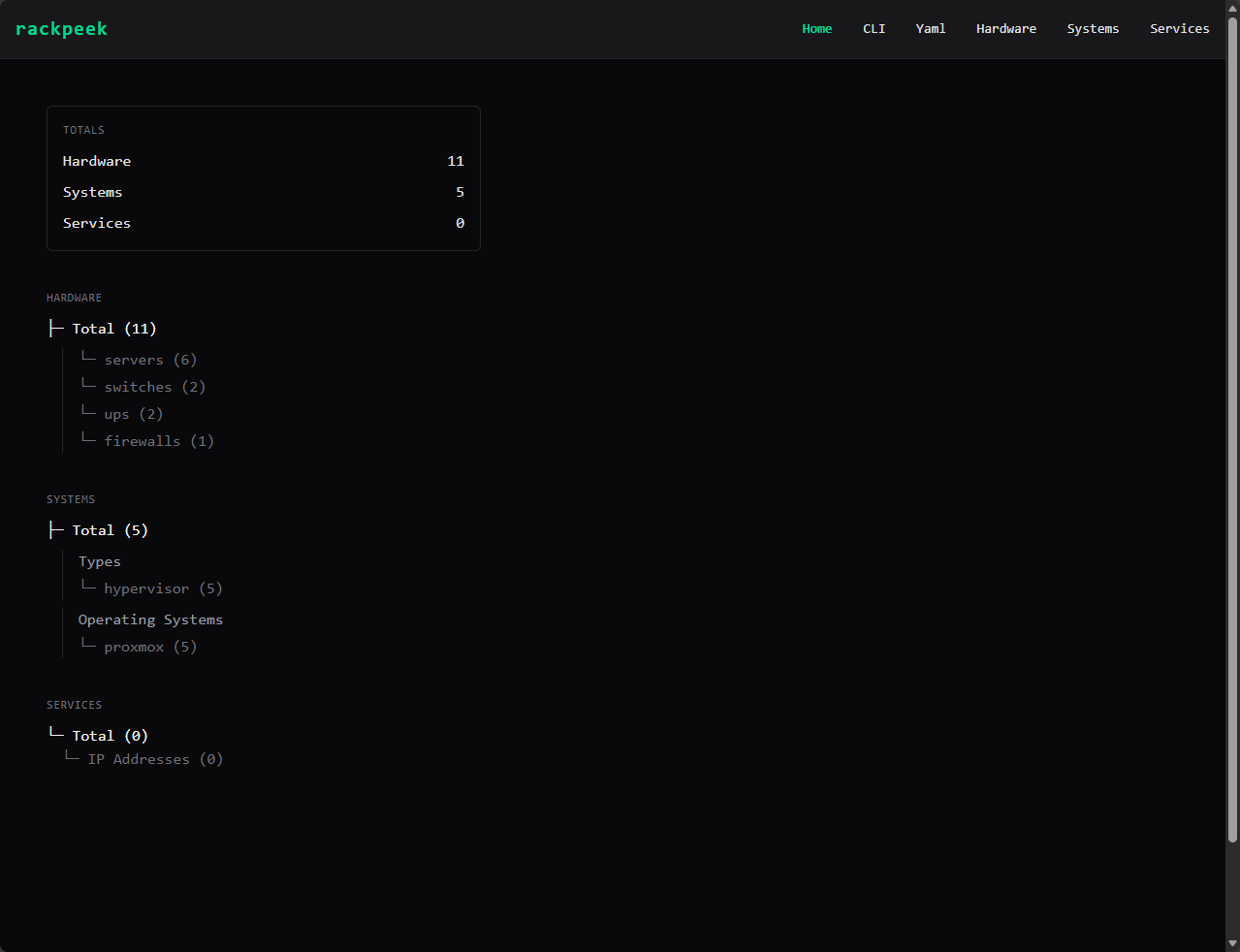Click the proxmox (5) operating system entry
The height and width of the screenshot is (952, 1240).
coord(150,647)
